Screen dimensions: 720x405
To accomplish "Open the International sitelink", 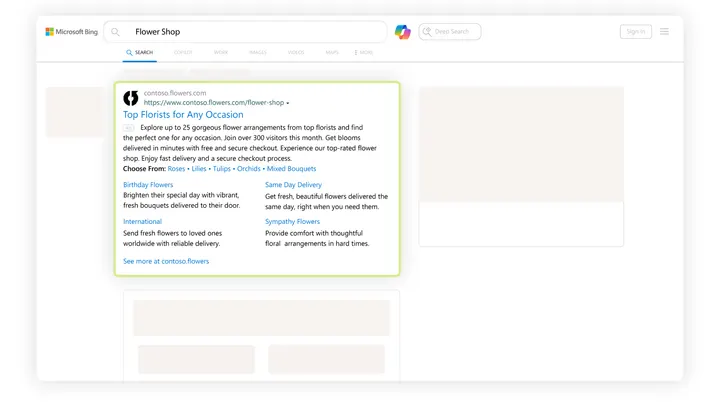I will click(x=142, y=221).
